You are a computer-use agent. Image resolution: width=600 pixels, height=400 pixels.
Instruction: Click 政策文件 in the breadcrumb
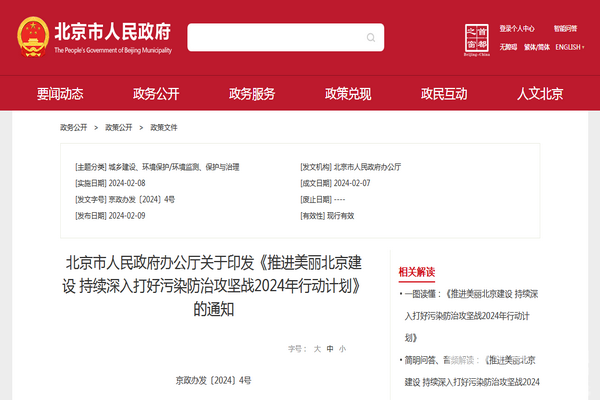(164, 128)
